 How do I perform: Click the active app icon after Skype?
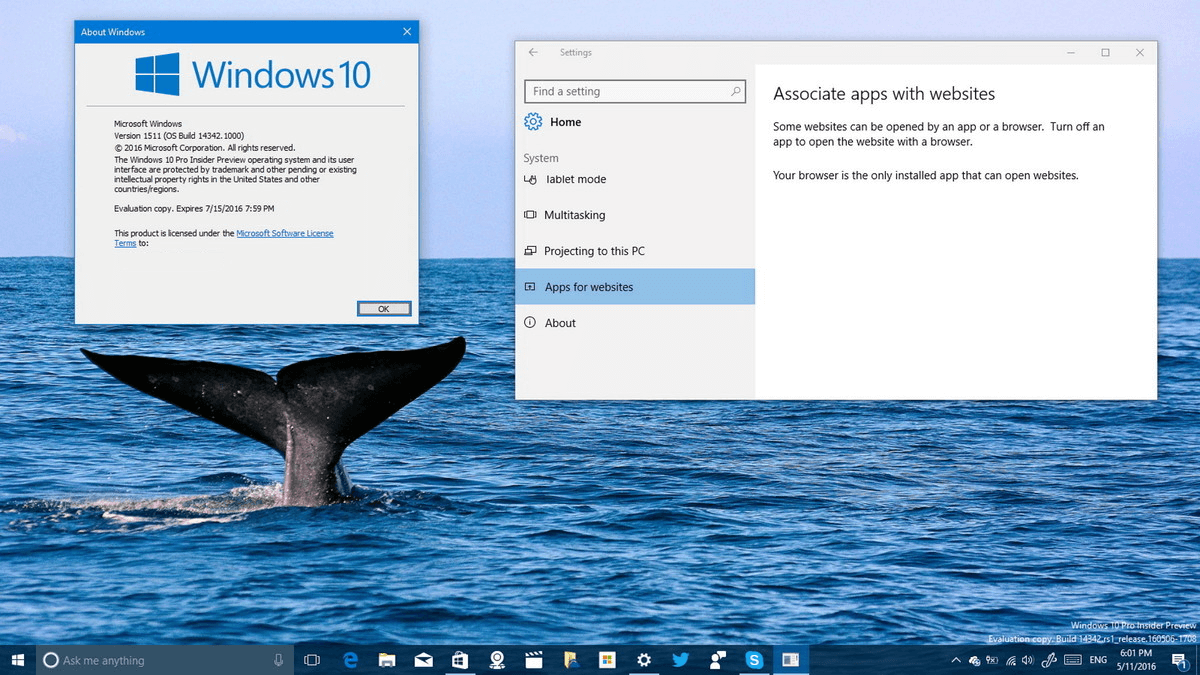(791, 660)
